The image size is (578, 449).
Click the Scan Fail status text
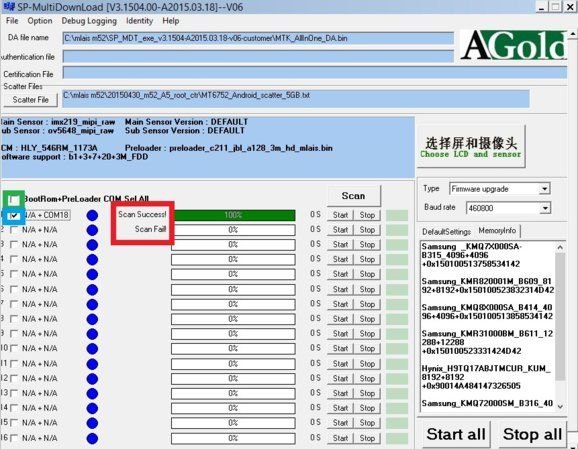coord(150,229)
